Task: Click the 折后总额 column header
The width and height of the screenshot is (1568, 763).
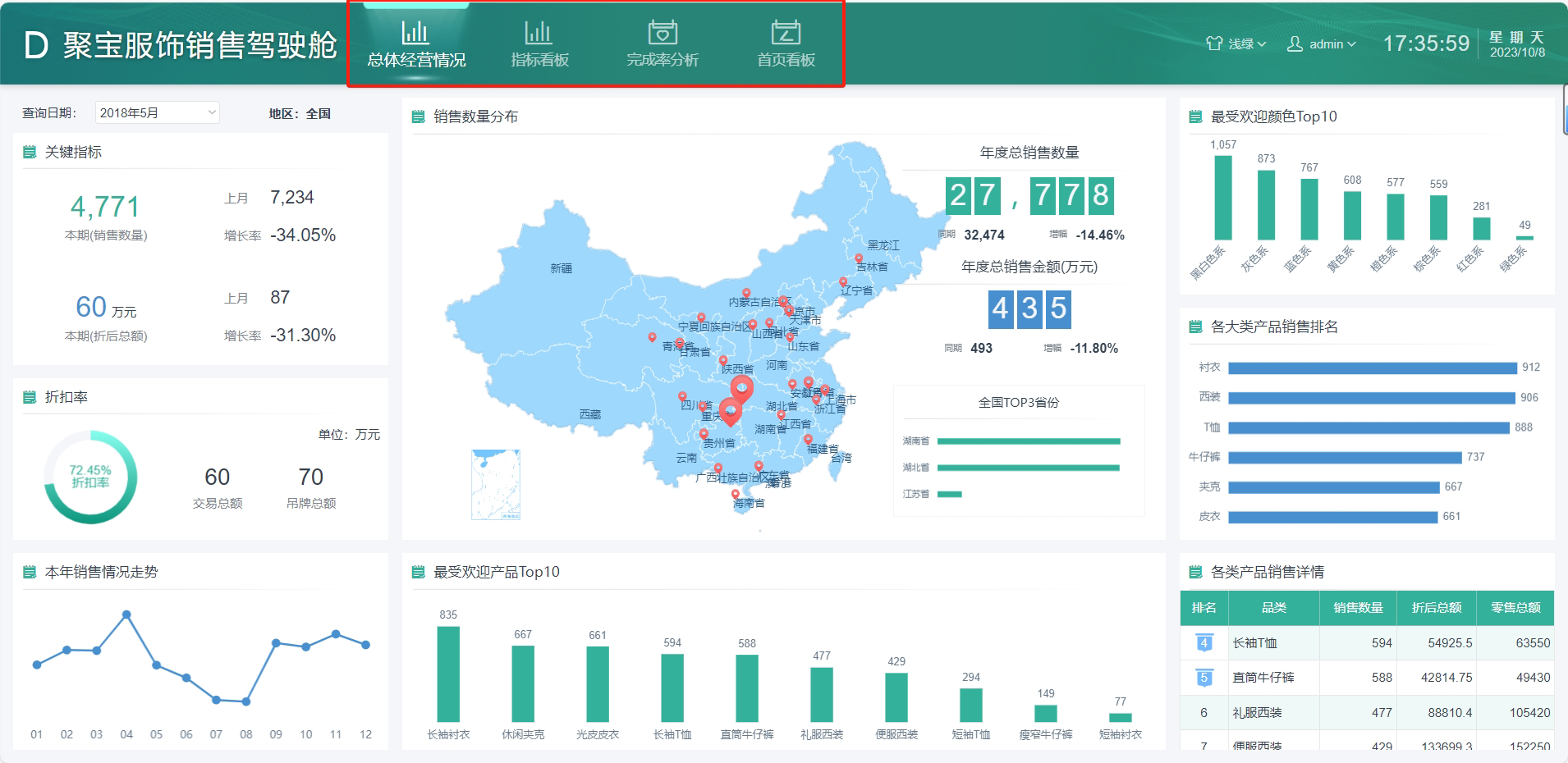Action: coord(1437,608)
